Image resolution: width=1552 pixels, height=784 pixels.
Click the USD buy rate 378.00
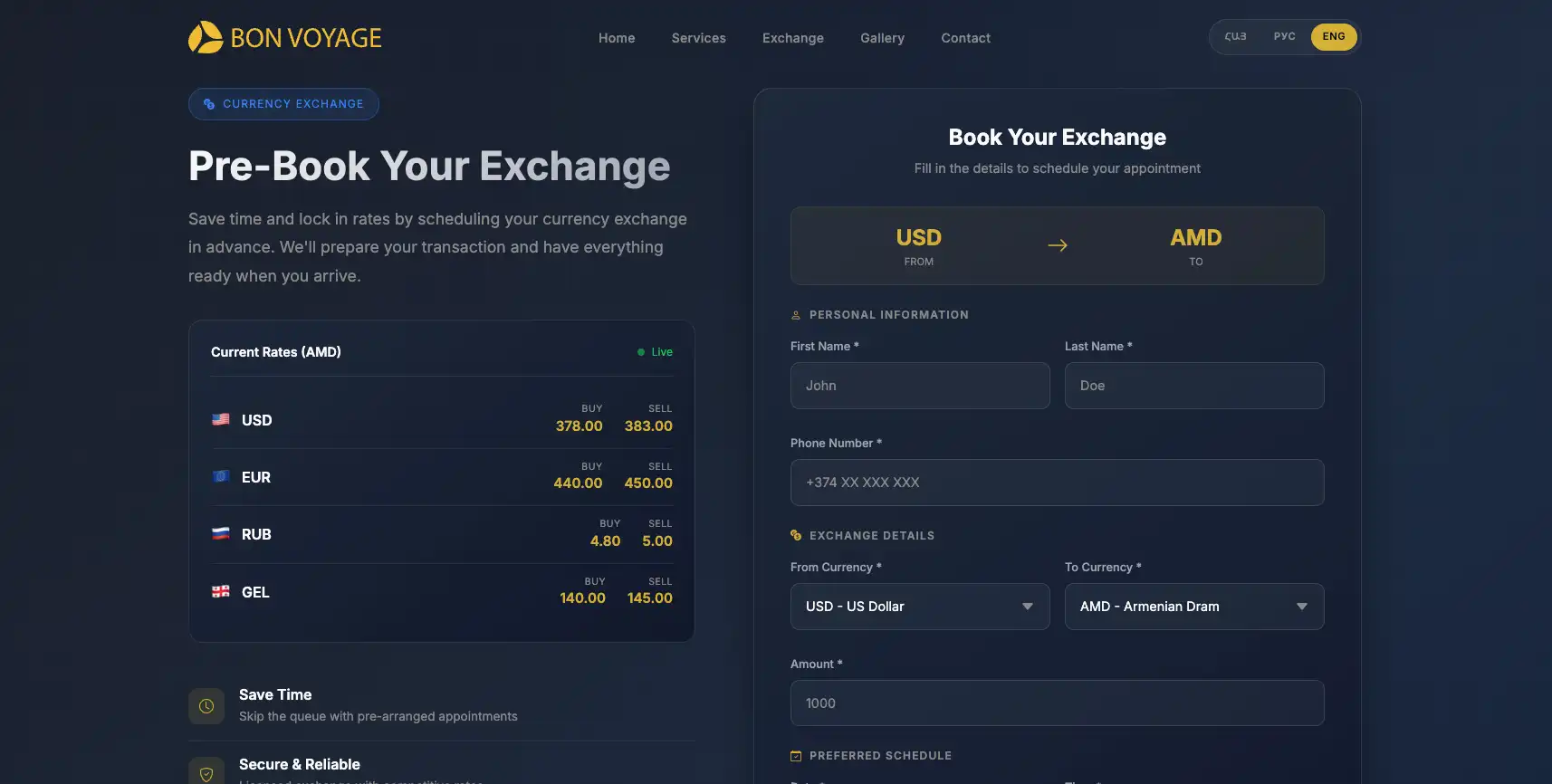pyautogui.click(x=580, y=426)
